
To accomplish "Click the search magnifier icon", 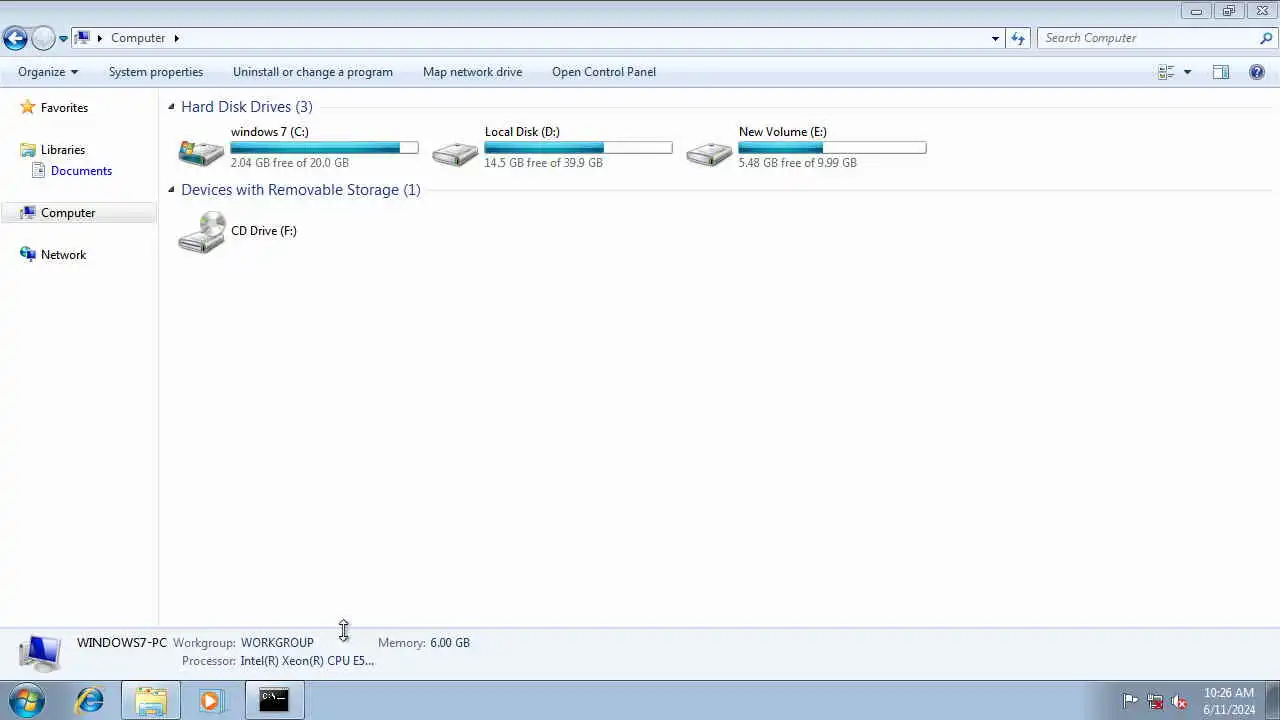I will click(x=1266, y=38).
